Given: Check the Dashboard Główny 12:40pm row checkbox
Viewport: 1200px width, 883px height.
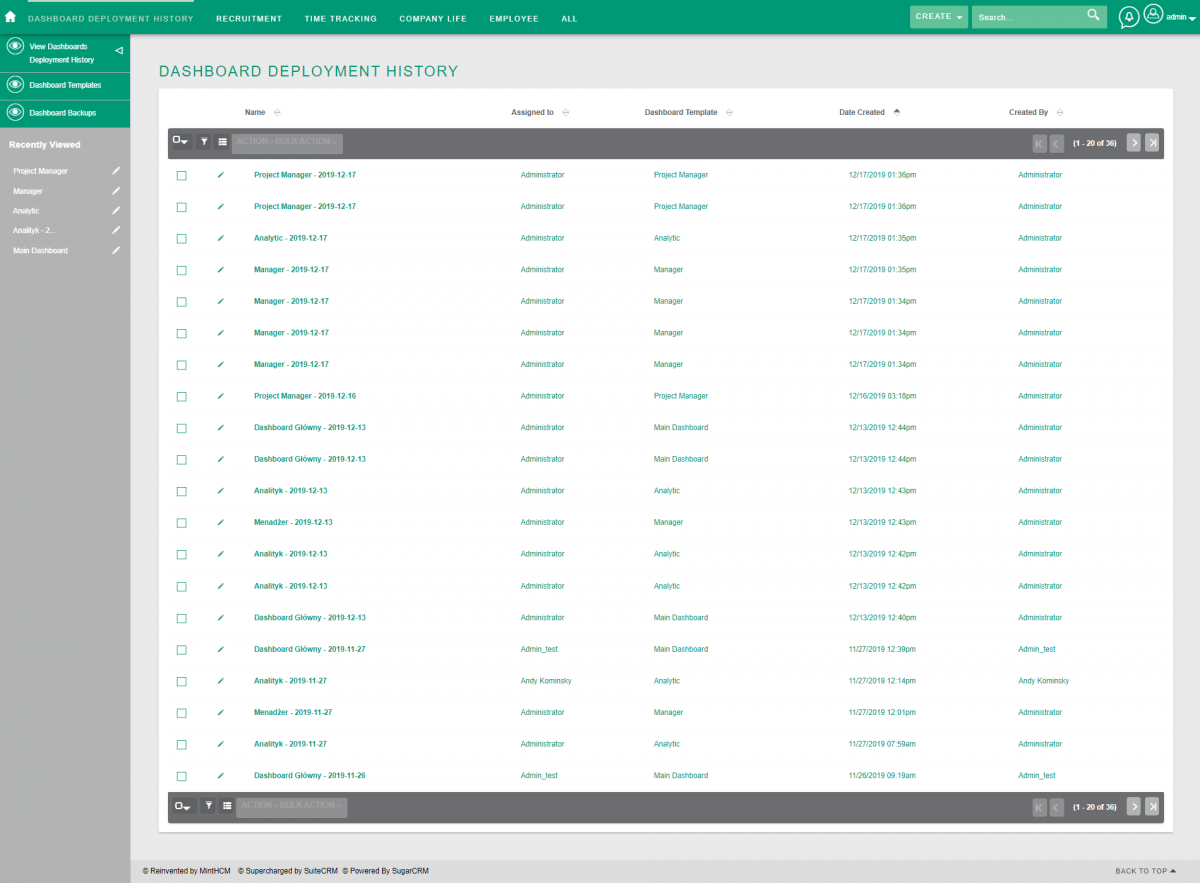Looking at the screenshot, I should [181, 618].
